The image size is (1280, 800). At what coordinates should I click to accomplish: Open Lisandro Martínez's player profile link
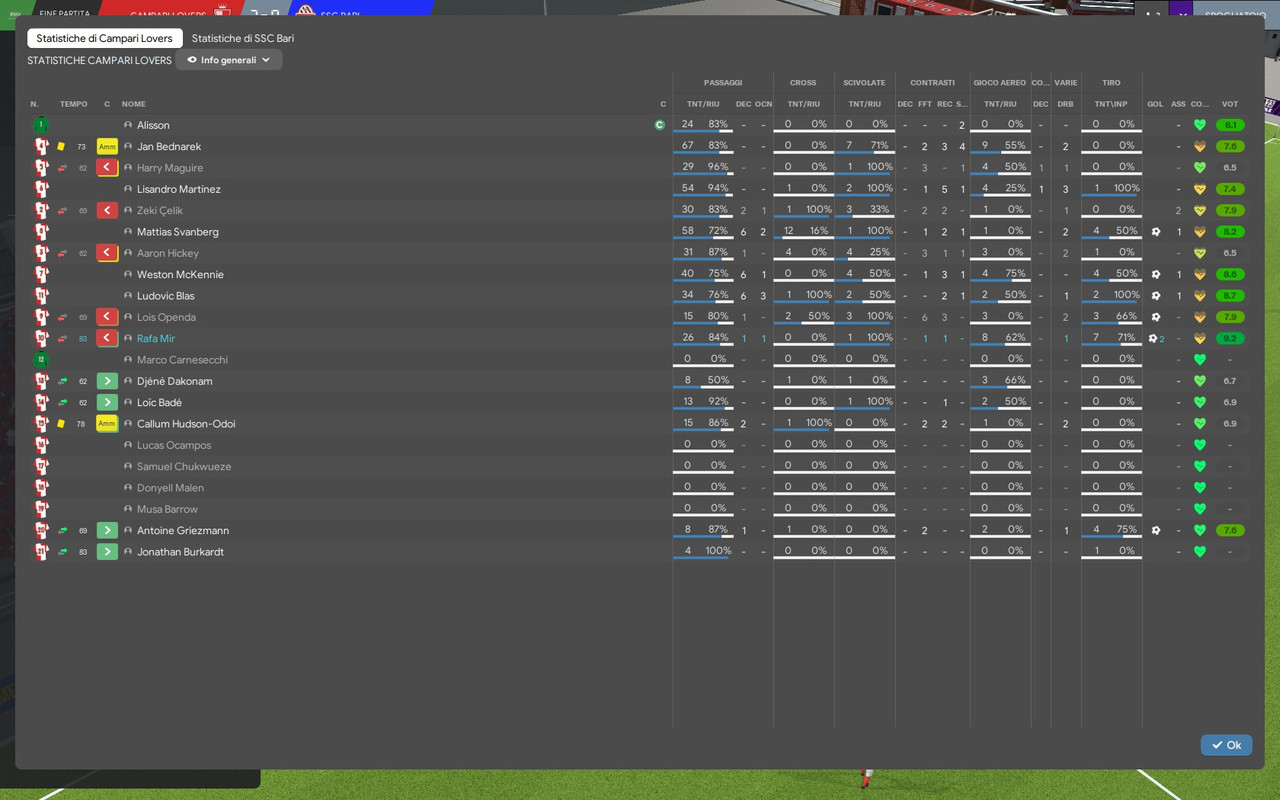pyautogui.click(x=179, y=189)
